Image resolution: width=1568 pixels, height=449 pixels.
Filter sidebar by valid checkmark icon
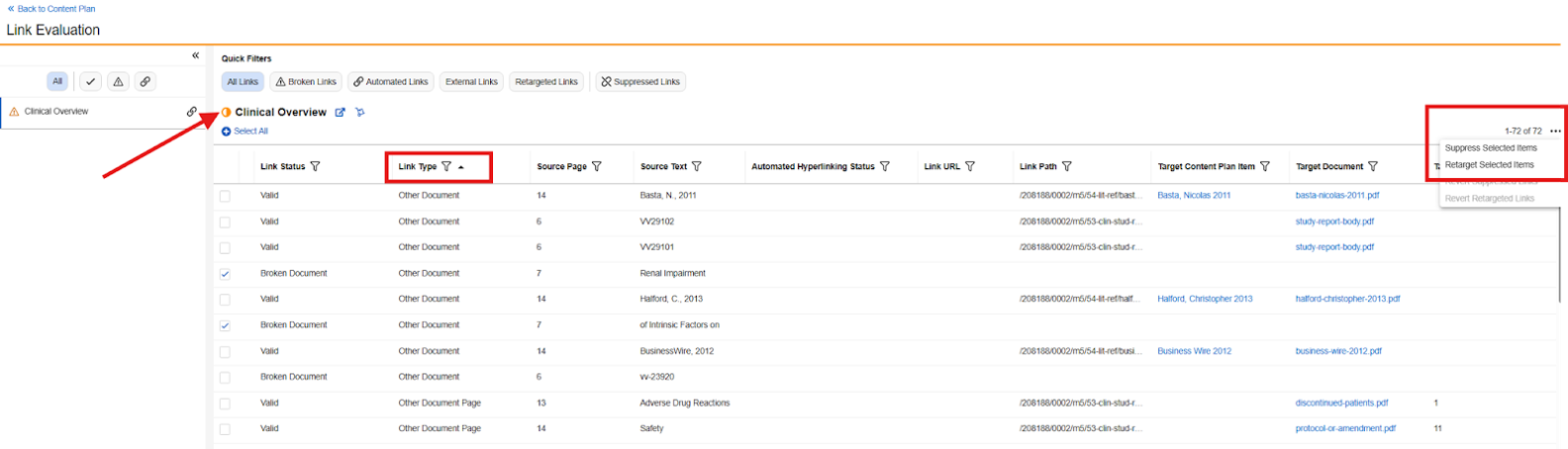[90, 82]
